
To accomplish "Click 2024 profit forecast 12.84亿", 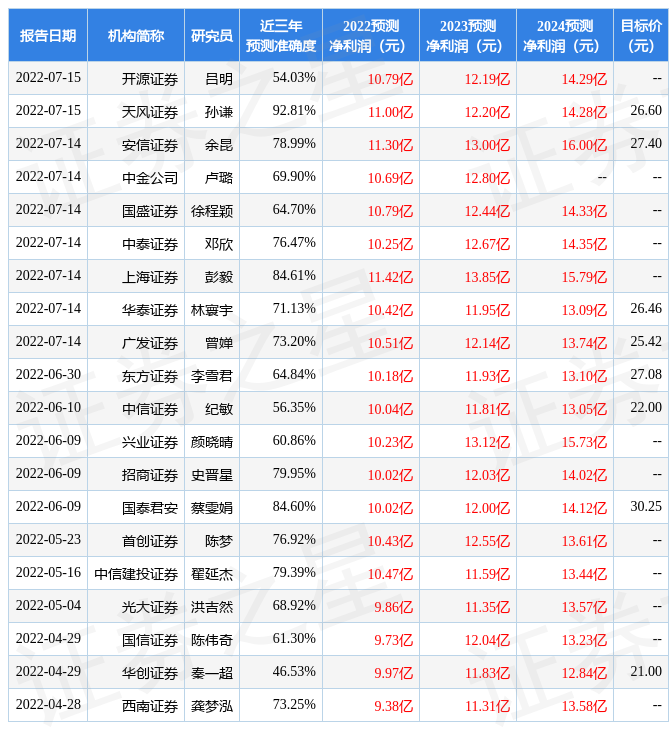I will point(584,673).
